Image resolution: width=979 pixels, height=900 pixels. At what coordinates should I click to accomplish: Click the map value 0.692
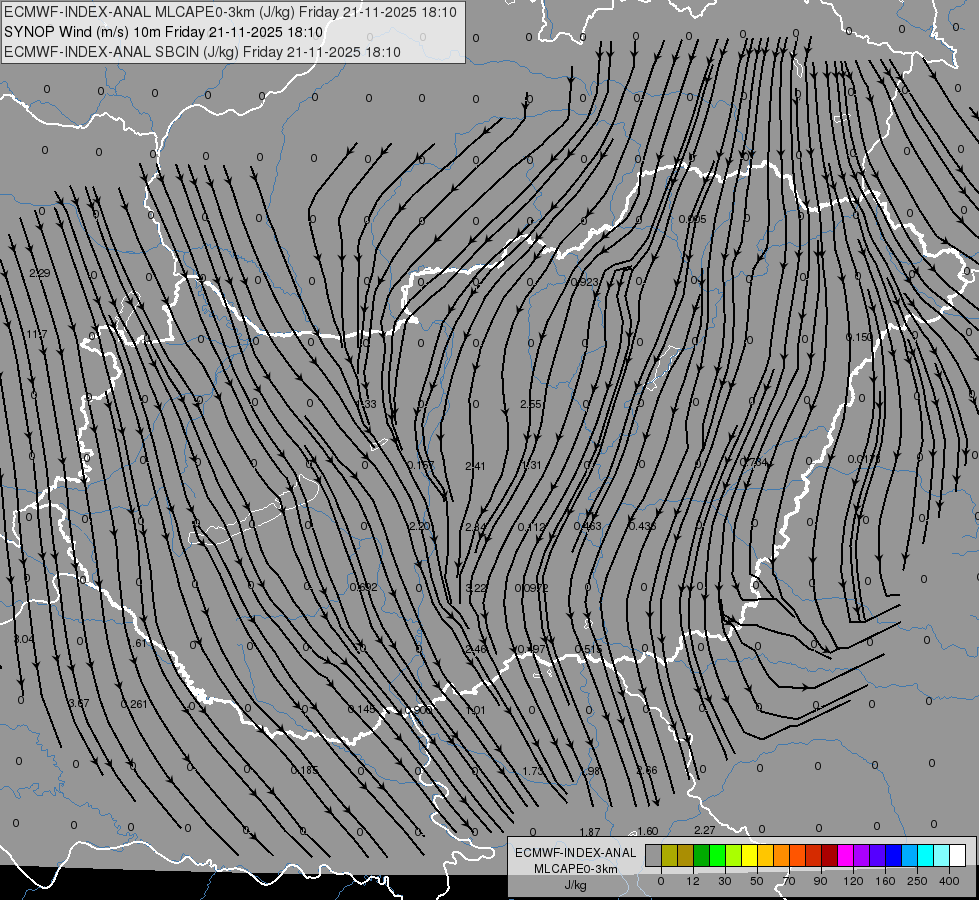coord(363,588)
